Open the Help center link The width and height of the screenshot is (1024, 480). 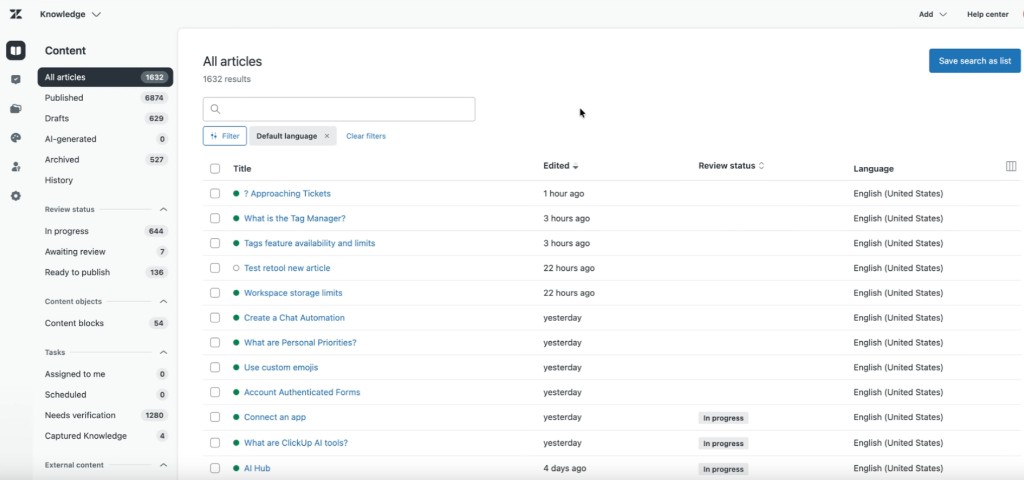(x=987, y=14)
